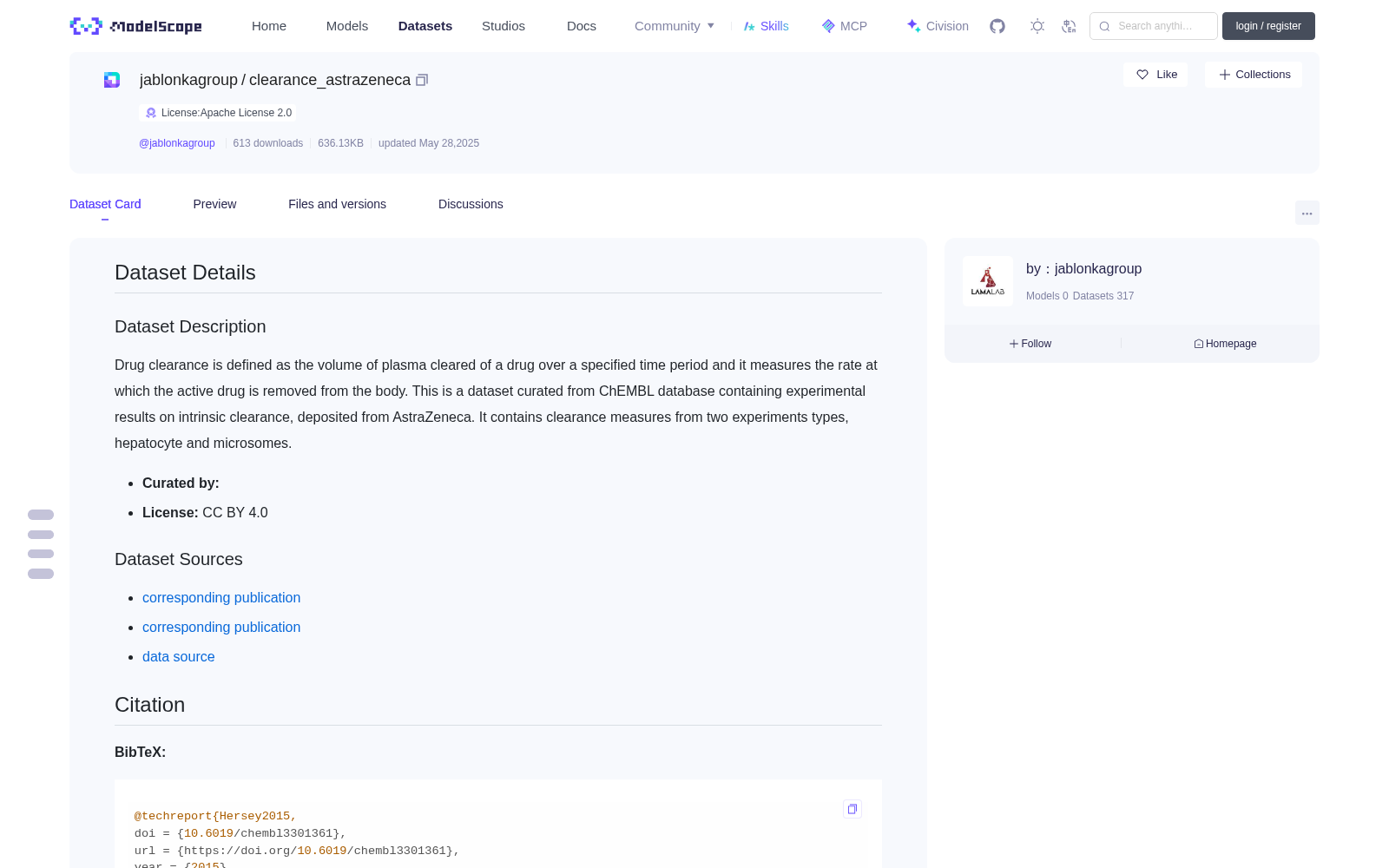The width and height of the screenshot is (1389, 868).
Task: Click the @techreport{Hersey2015, code line
Action: click(215, 816)
